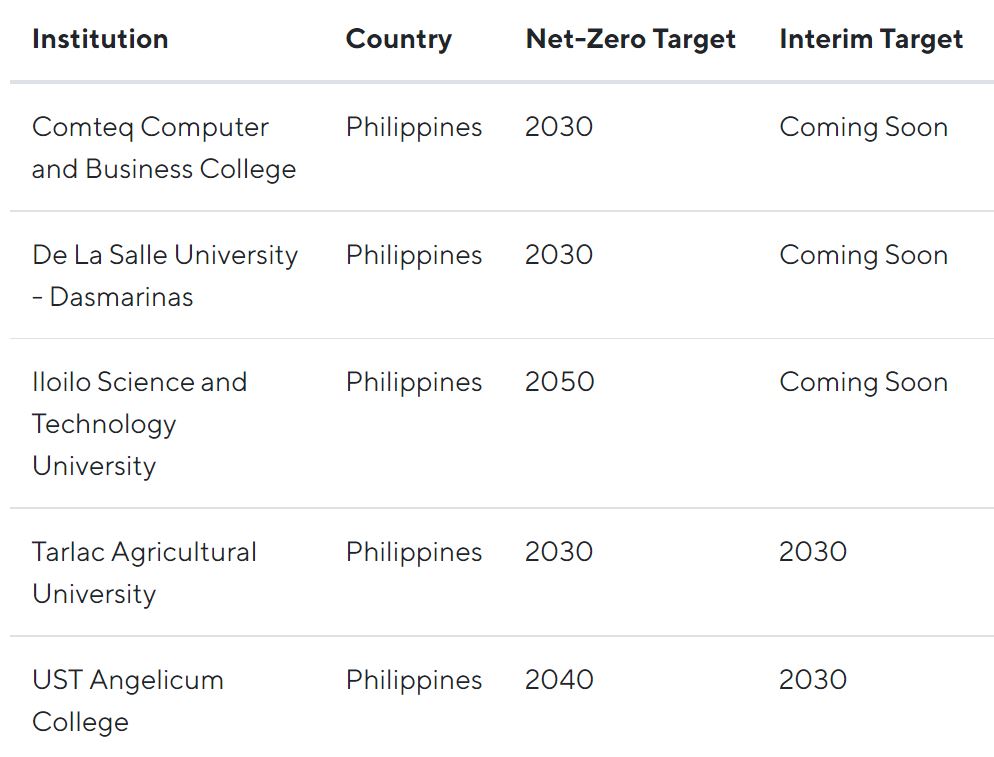Select UST Angelicum's 2040 net-zero target
This screenshot has width=994, height=757.
pyautogui.click(x=559, y=680)
